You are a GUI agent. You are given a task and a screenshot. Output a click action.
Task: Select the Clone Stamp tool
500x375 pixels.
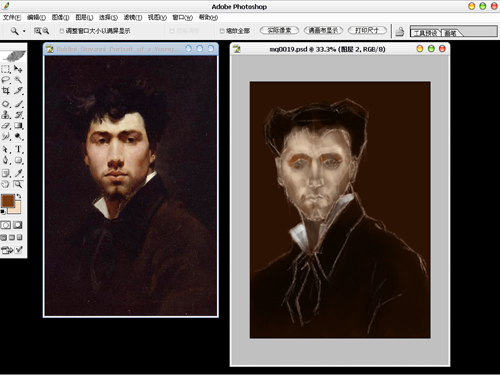(6, 115)
